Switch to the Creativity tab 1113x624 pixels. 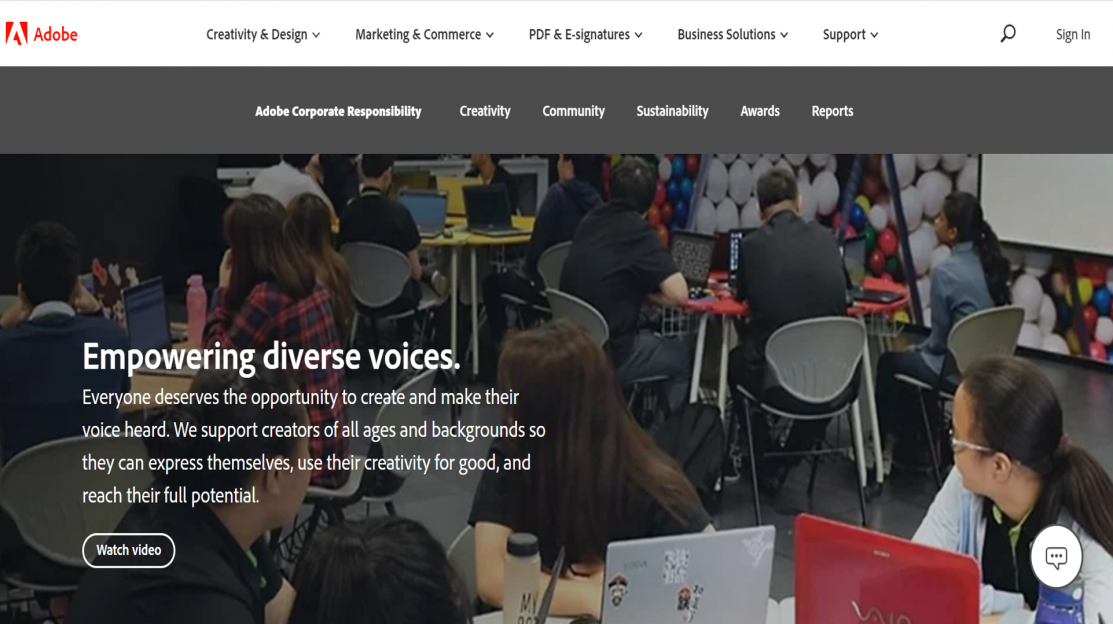[x=485, y=111]
